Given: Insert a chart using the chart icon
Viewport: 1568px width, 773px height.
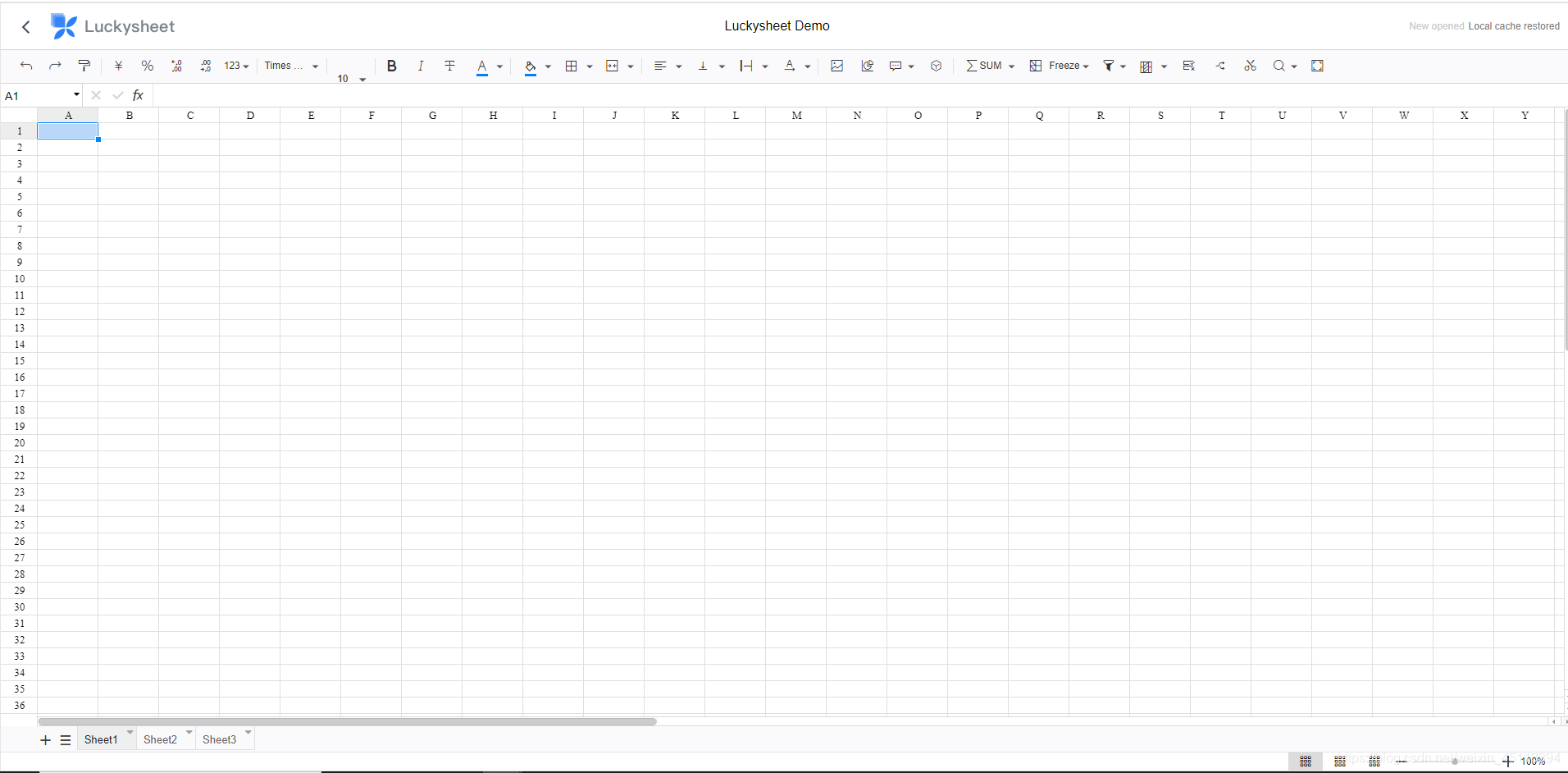Looking at the screenshot, I should point(867,66).
